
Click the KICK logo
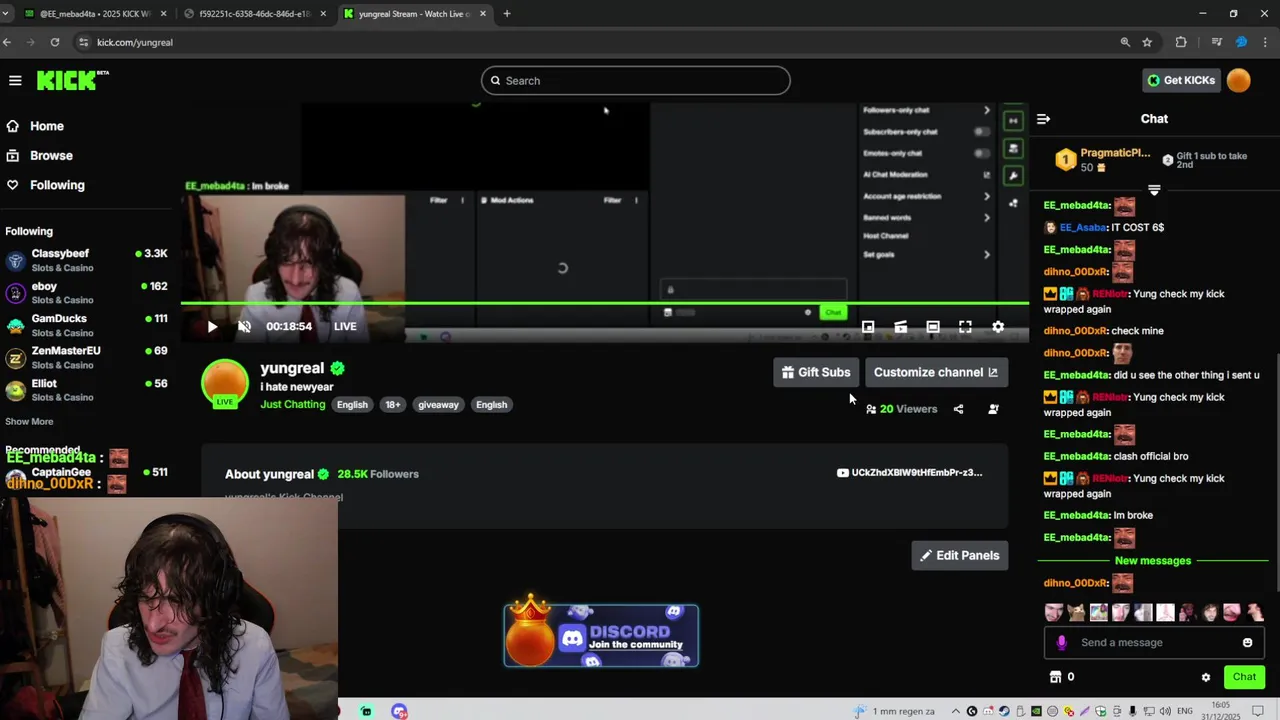(72, 80)
